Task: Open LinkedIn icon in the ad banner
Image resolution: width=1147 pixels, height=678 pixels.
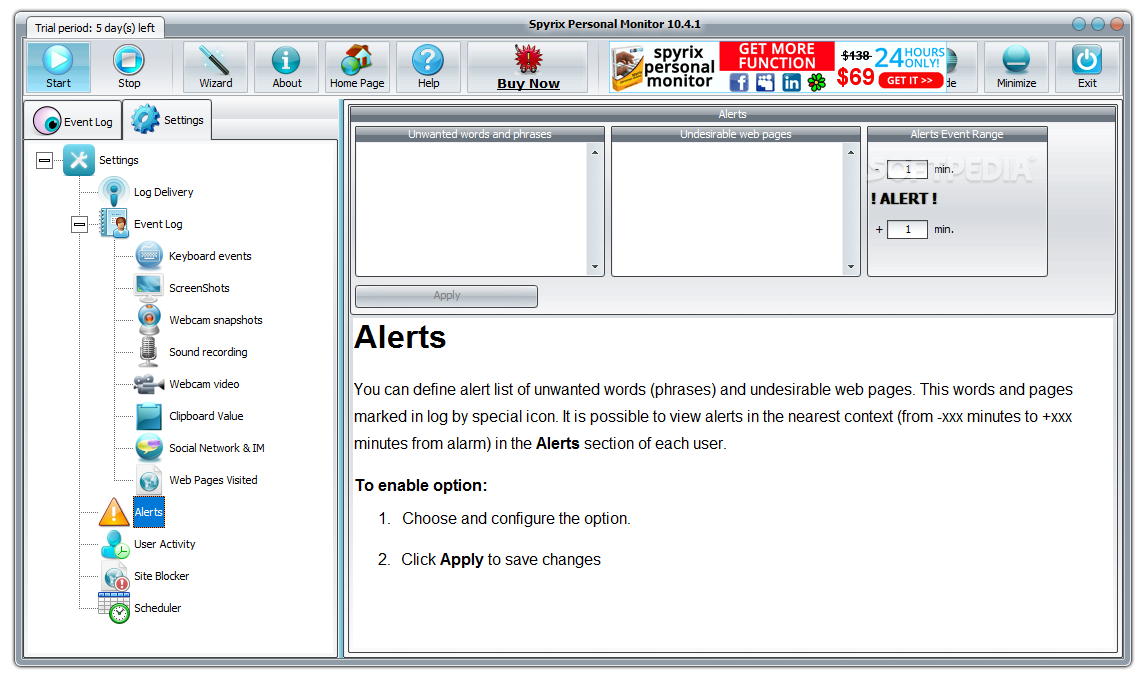Action: click(791, 82)
